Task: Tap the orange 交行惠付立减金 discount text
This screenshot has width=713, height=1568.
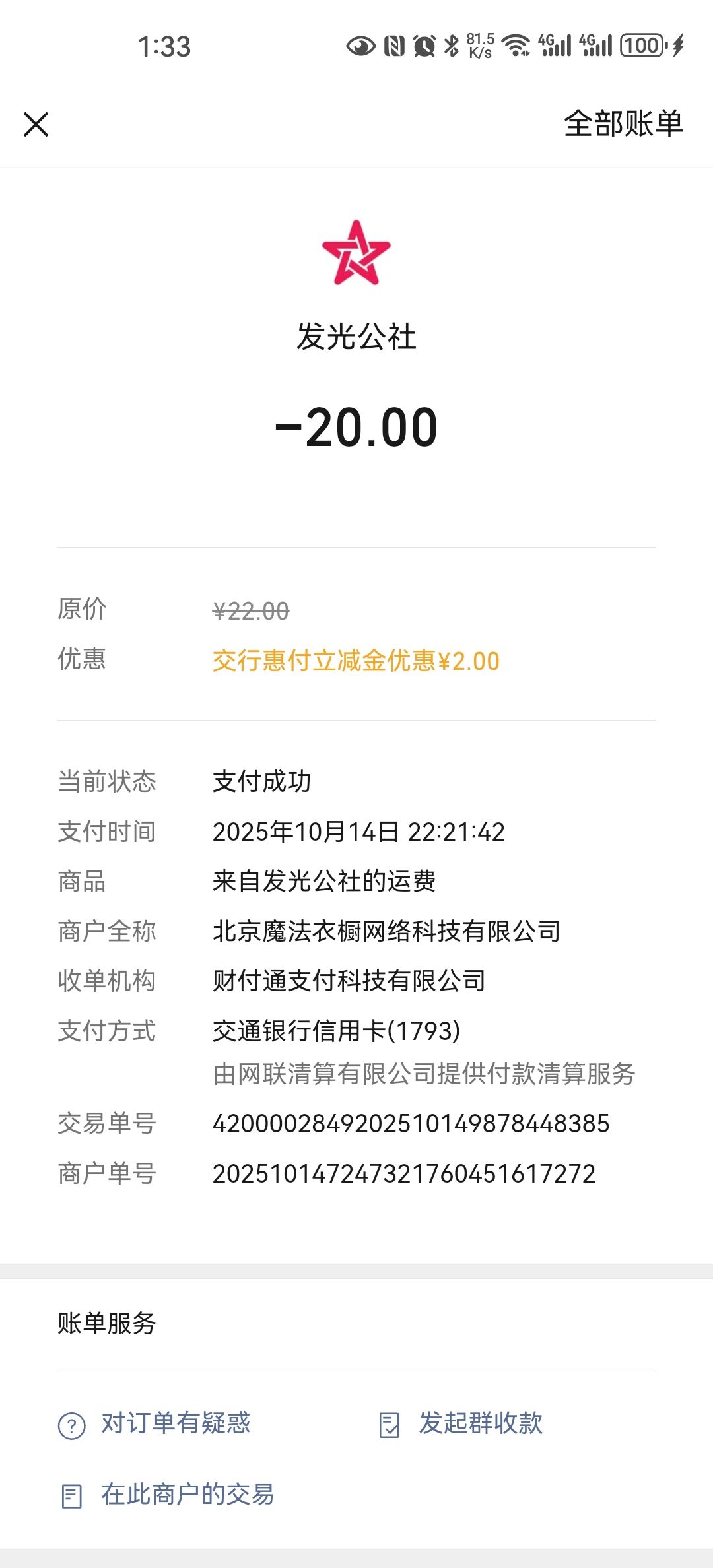Action: pos(356,661)
